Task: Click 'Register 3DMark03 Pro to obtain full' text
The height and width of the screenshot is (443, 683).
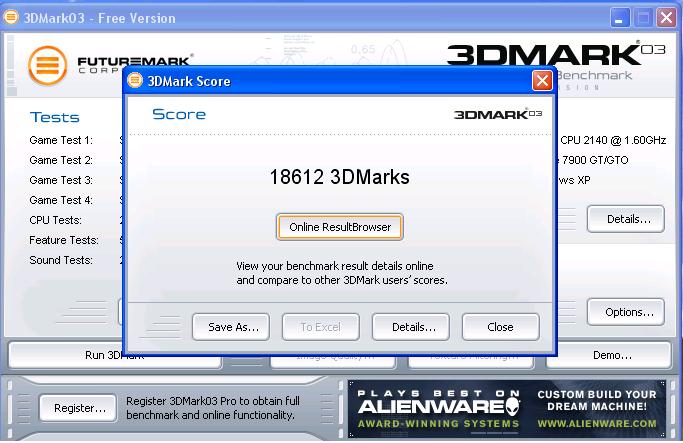Action: click(x=213, y=401)
